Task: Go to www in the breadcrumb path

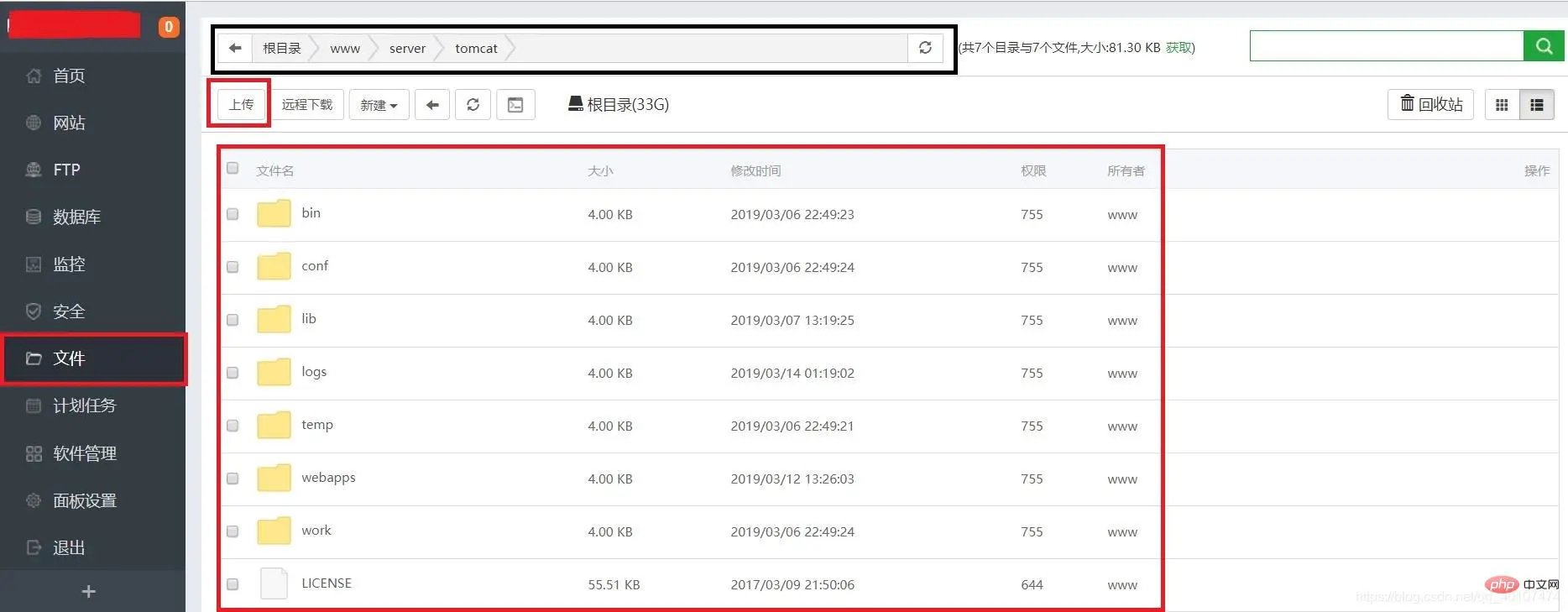Action: tap(345, 48)
